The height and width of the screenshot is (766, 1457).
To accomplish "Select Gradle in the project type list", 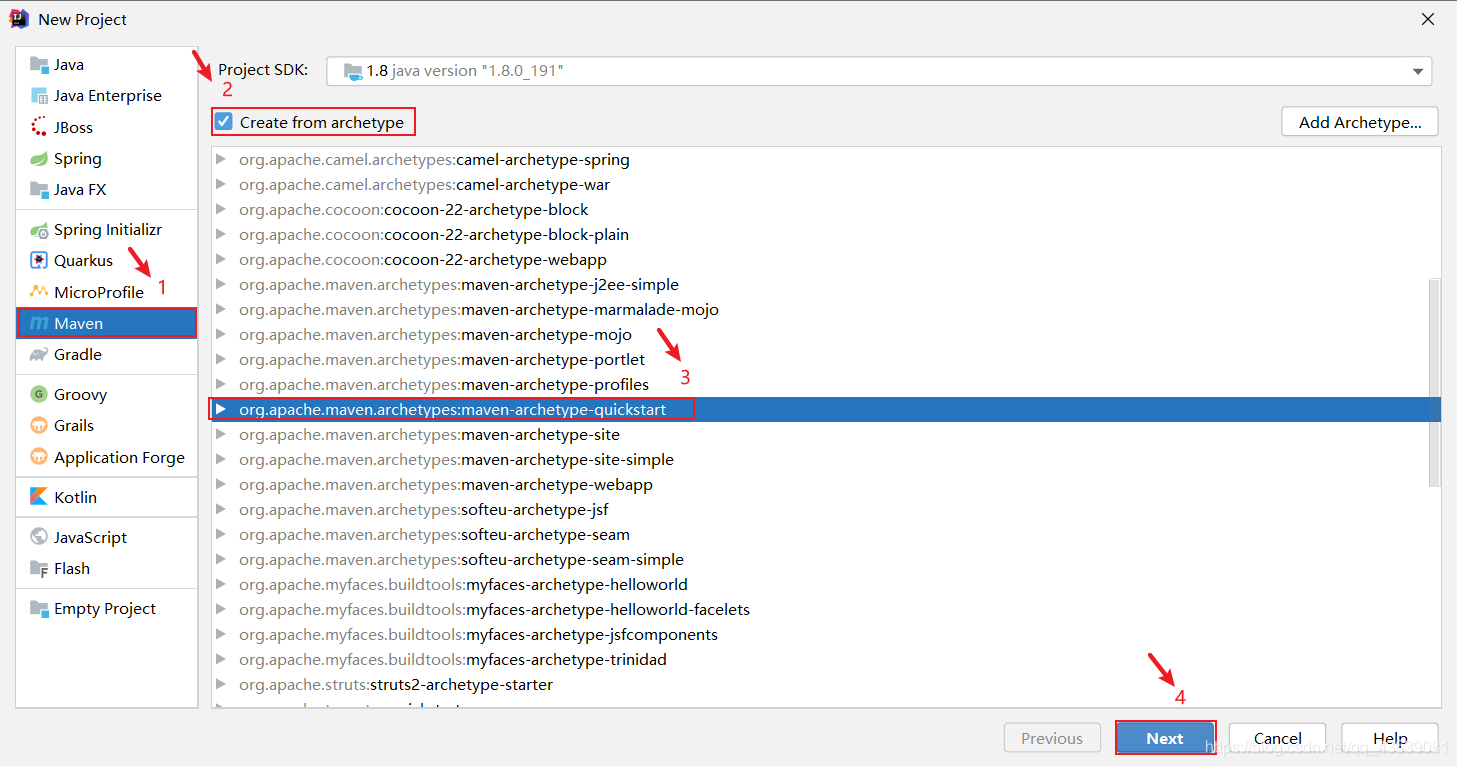I will [107, 355].
